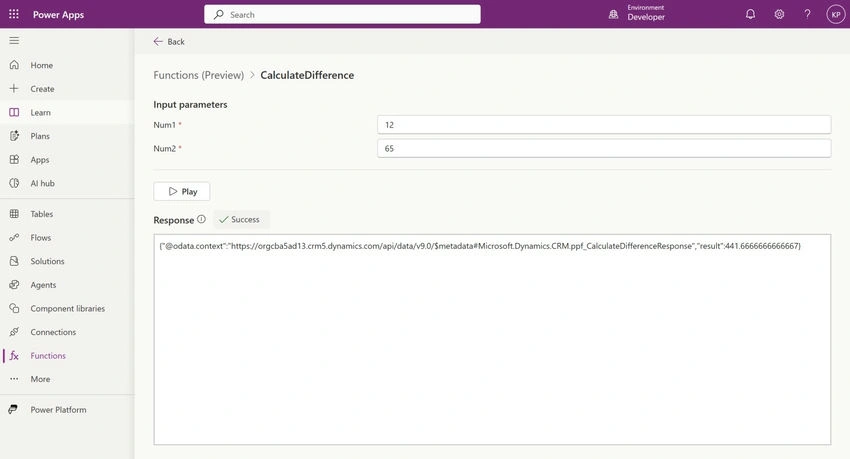
Task: Click the Home house icon
Action: (x=14, y=65)
